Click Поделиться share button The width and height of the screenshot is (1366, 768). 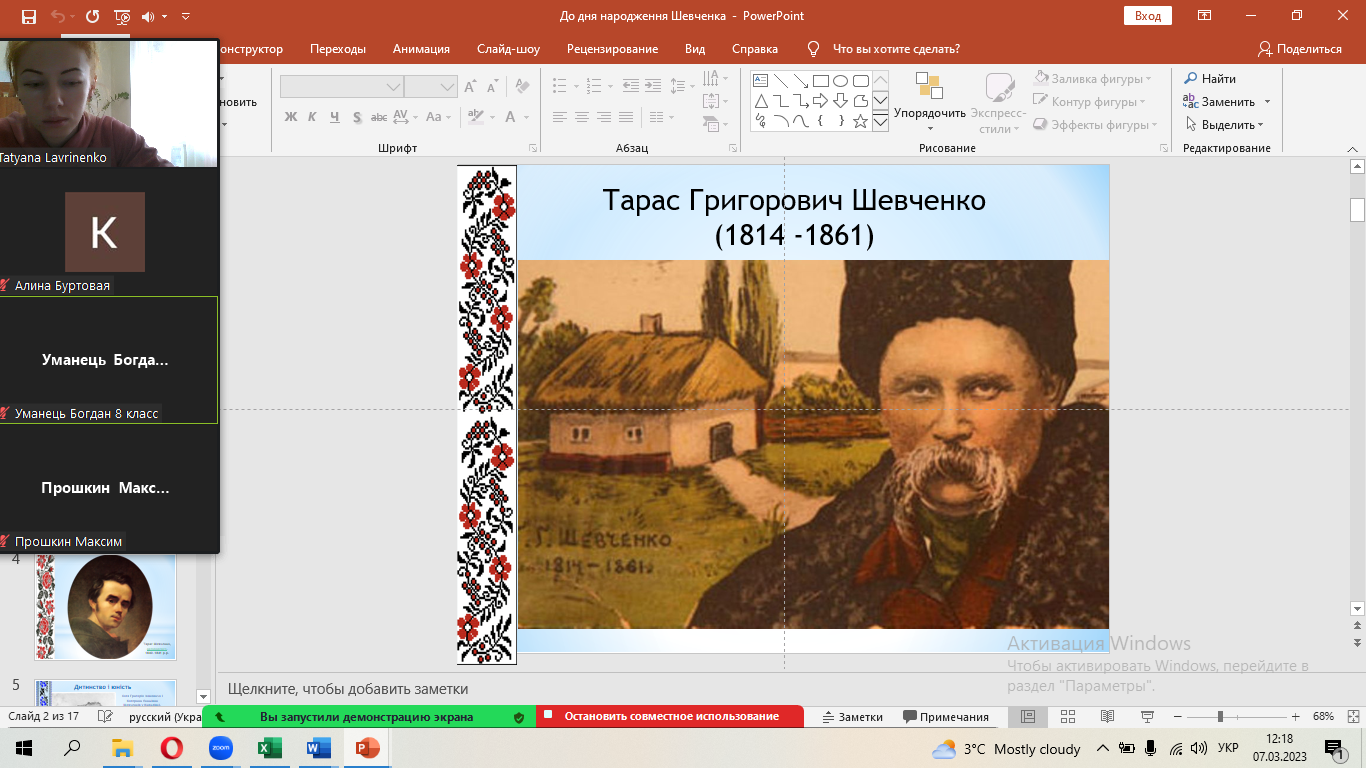point(1300,49)
